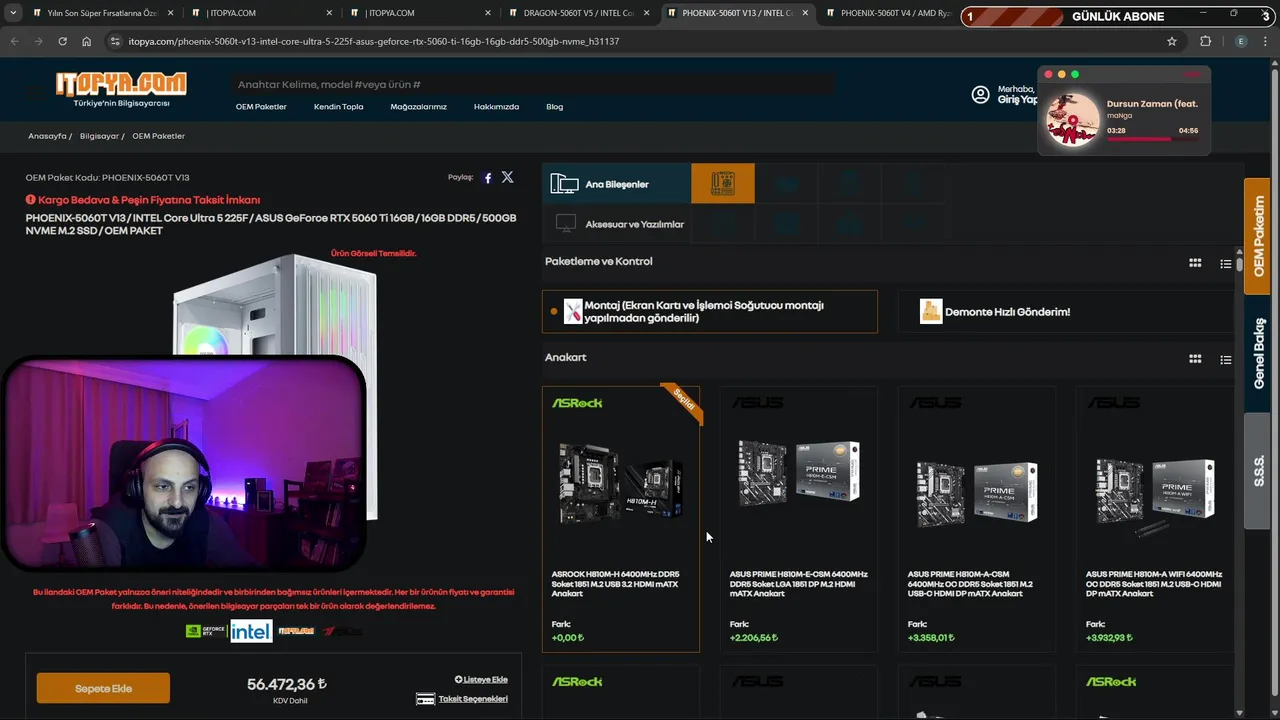1280x720 pixels.
Task: Go to Bilgisayar in the breadcrumb
Action: [x=99, y=136]
